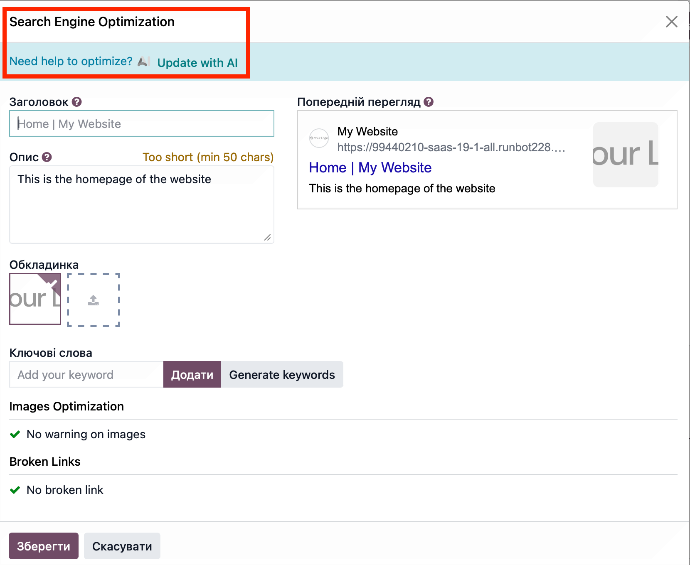Click into the Опис description textarea
Viewport: 690px width, 565px height.
pos(141,204)
